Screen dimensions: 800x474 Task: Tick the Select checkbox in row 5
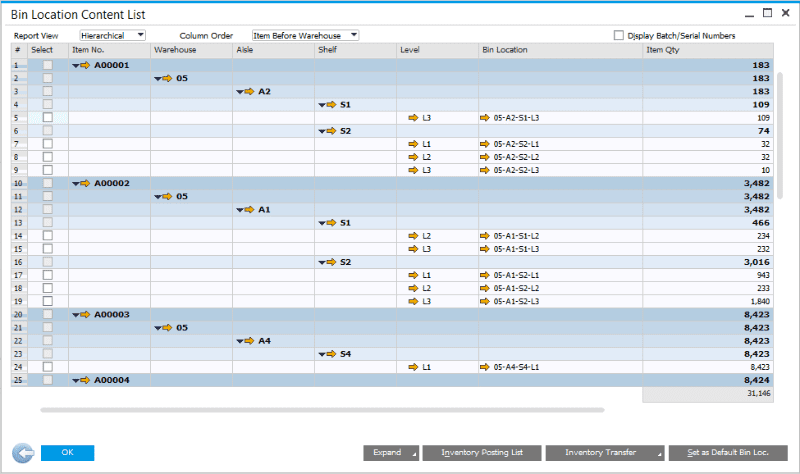pyautogui.click(x=47, y=117)
